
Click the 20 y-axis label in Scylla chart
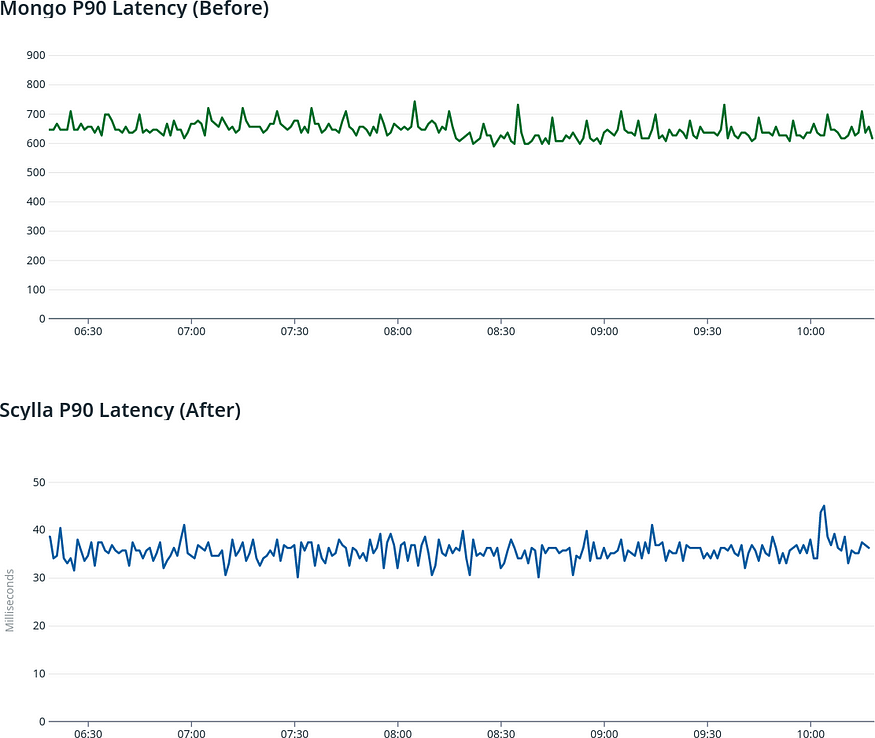pos(39,626)
